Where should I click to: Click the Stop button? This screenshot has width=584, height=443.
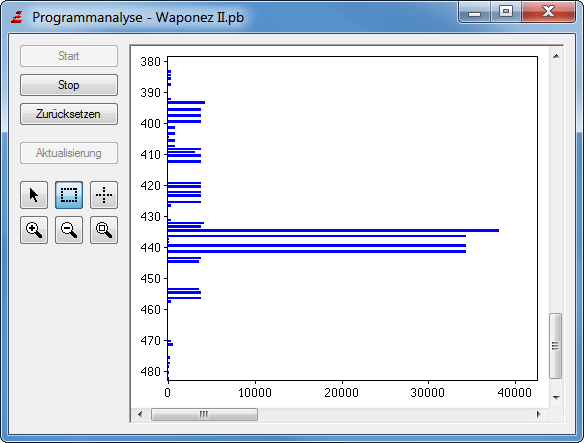(x=69, y=85)
